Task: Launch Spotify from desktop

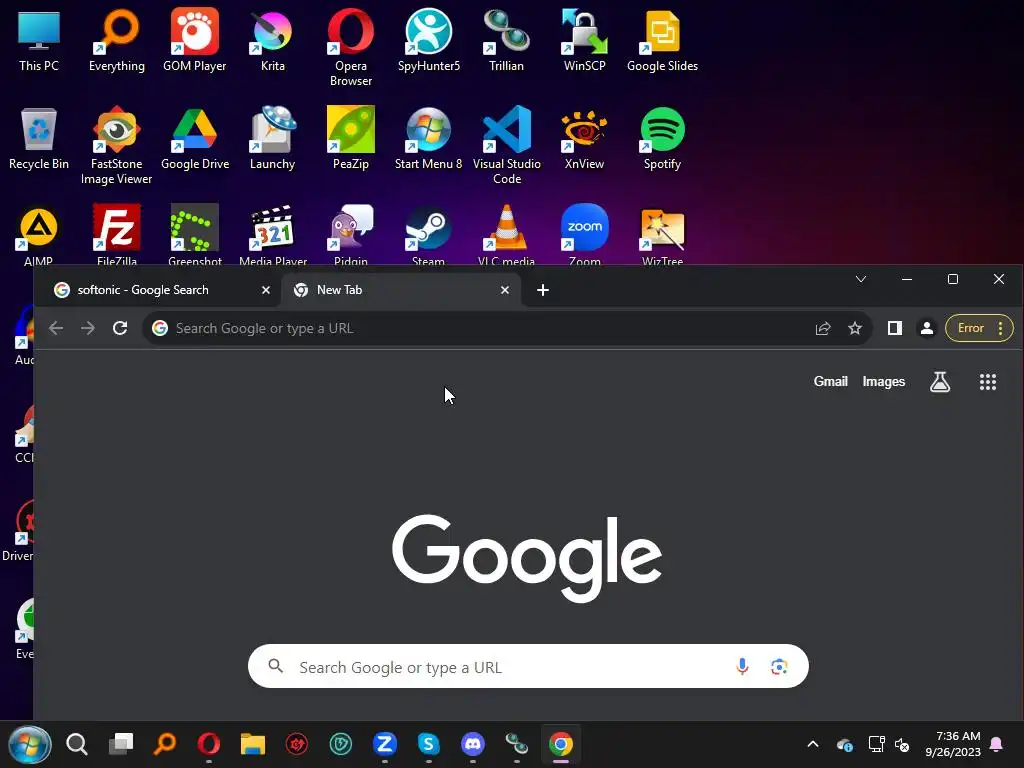Action: point(662,138)
